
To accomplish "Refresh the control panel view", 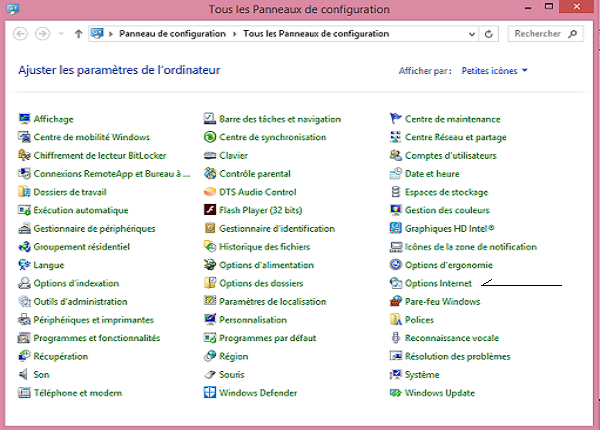I will click(489, 34).
